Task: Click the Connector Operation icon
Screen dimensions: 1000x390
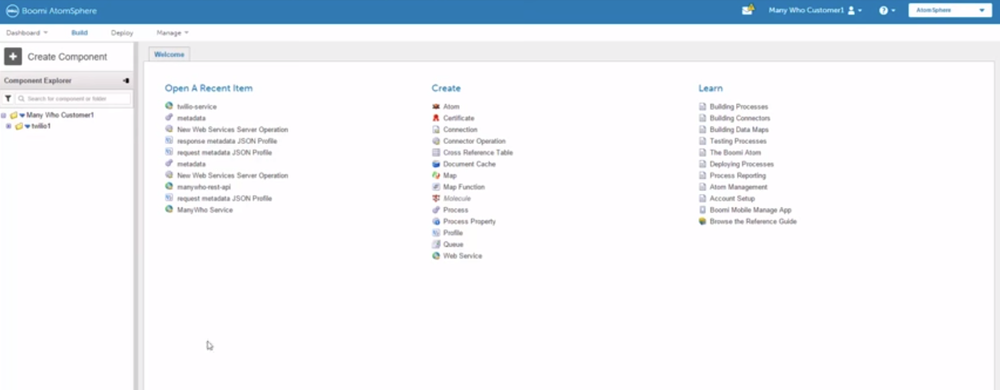Action: tap(436, 141)
